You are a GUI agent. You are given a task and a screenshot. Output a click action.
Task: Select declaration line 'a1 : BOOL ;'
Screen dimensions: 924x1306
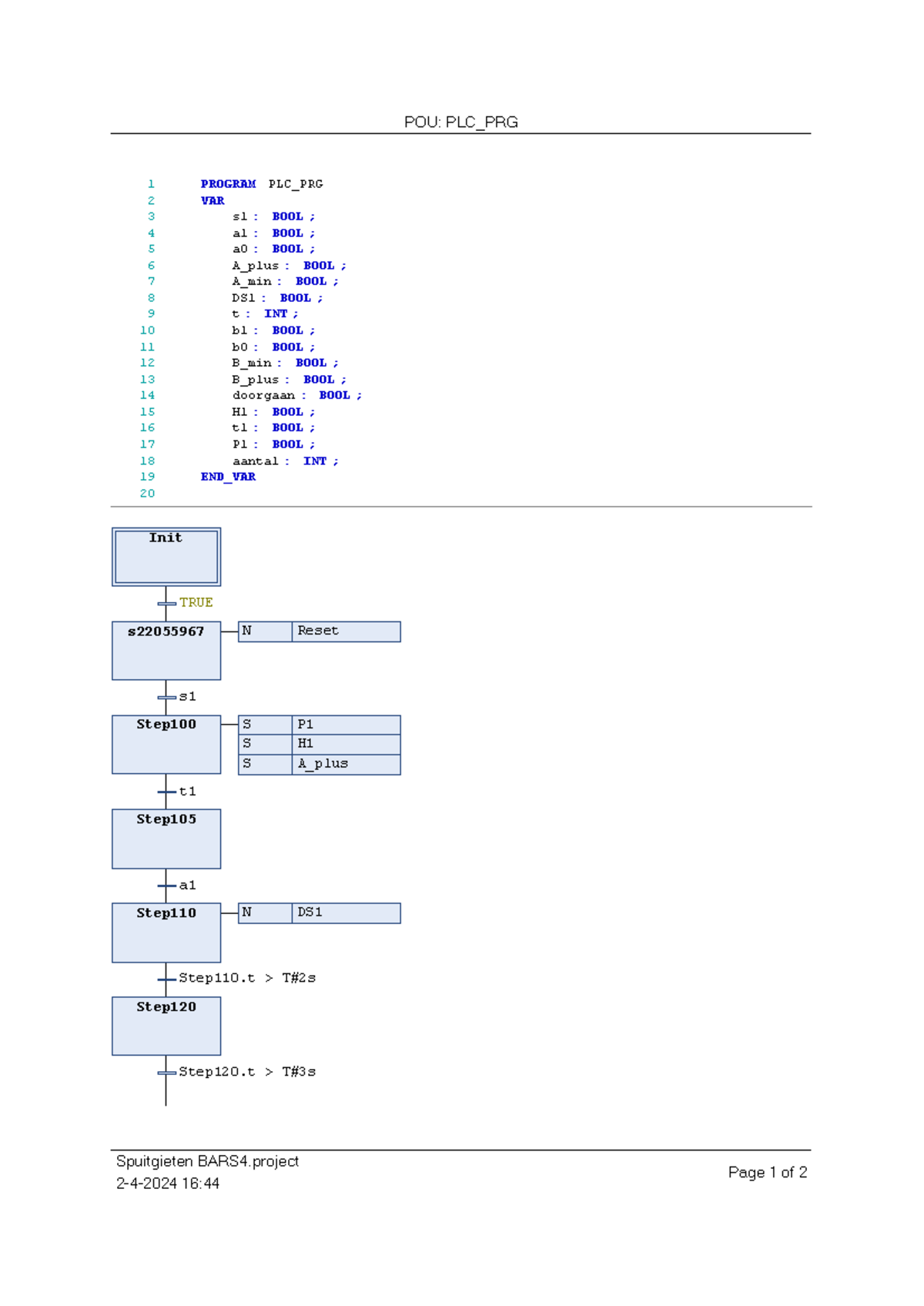273,233
